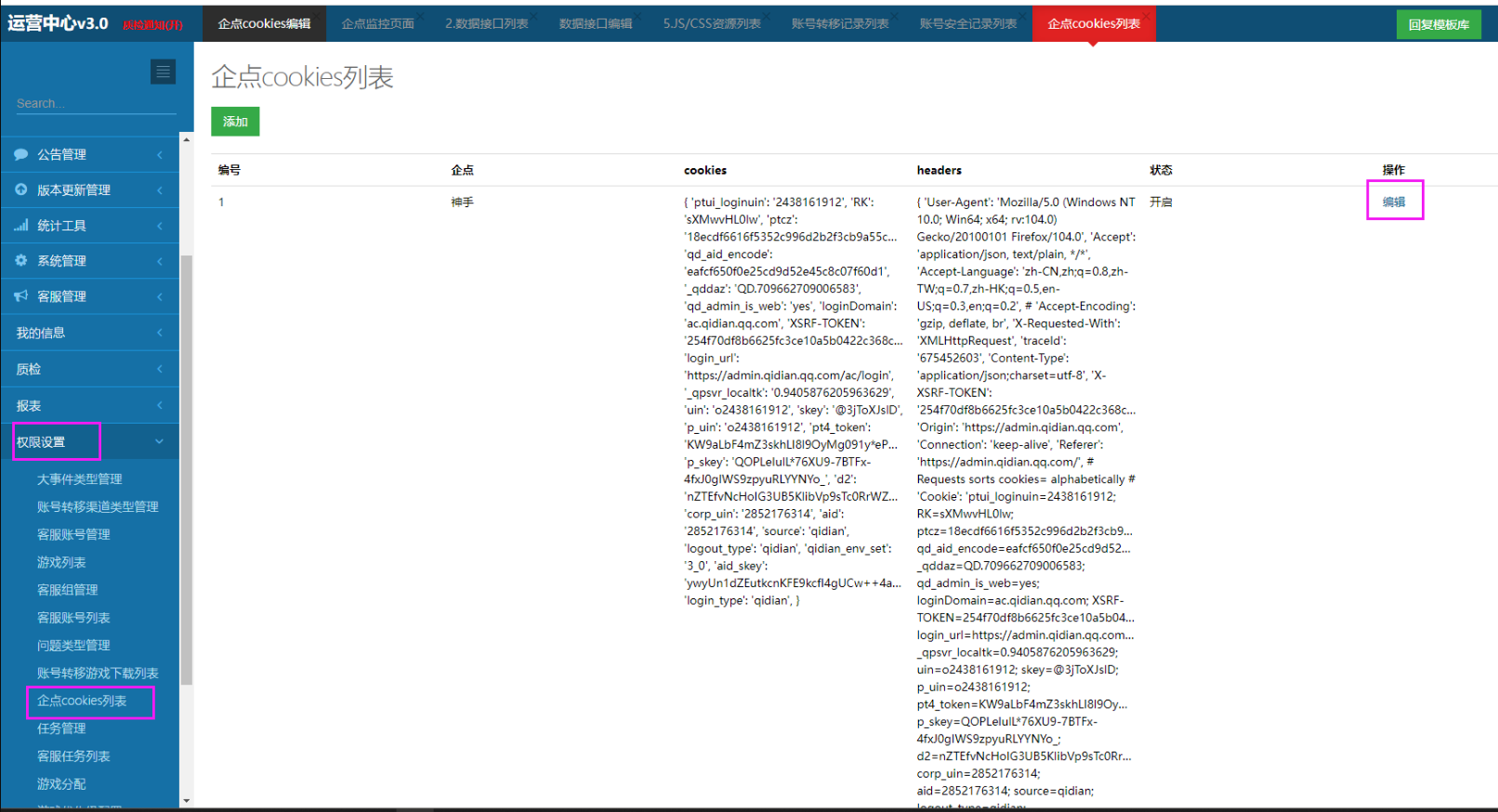Image resolution: width=1498 pixels, height=812 pixels.
Task: Expand the 版本更新管理 menu chevron
Action: (x=160, y=190)
